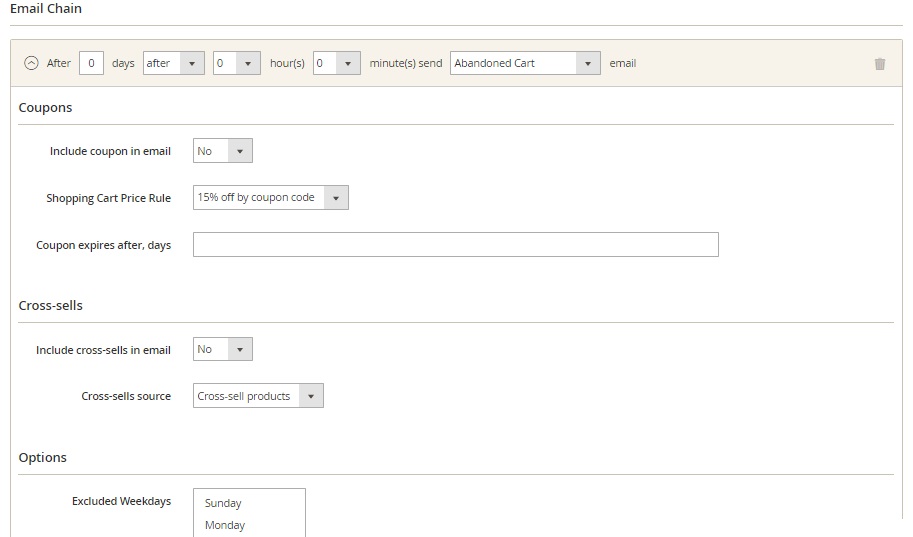Collapse the email chain row
Screen dimensions: 913x537
click(31, 63)
